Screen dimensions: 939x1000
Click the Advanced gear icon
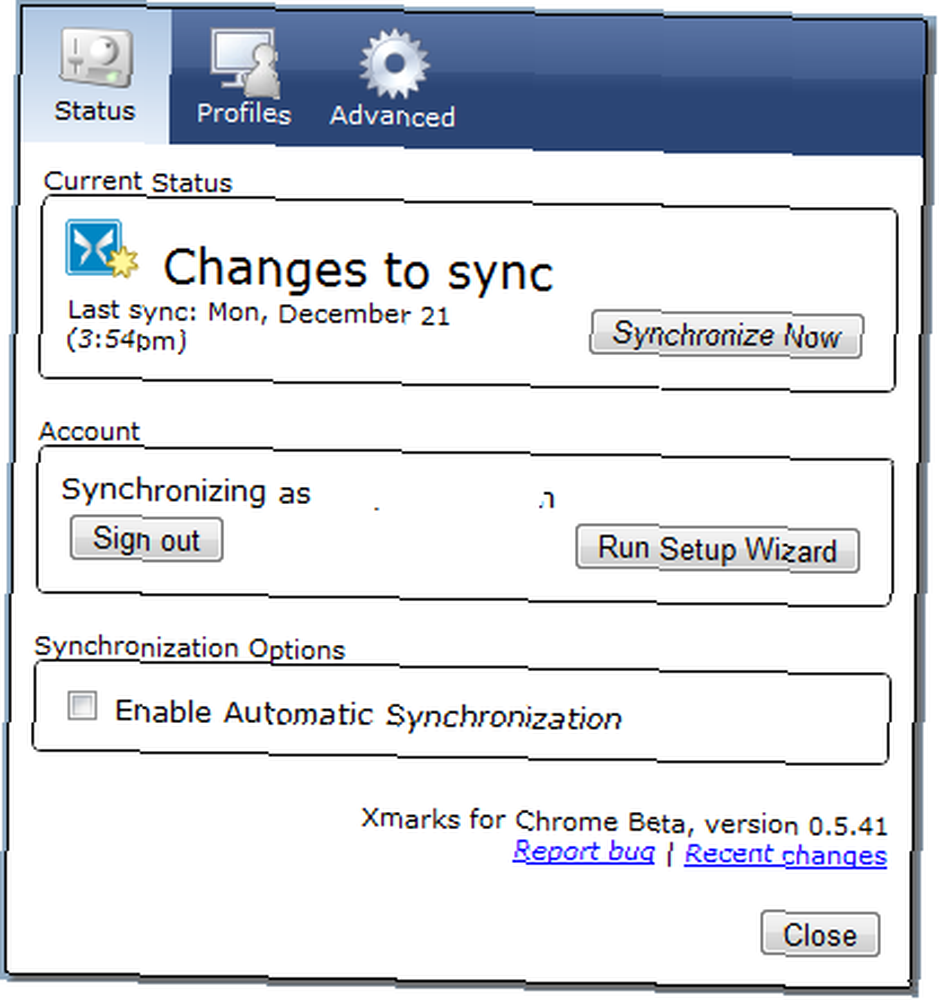[394, 64]
